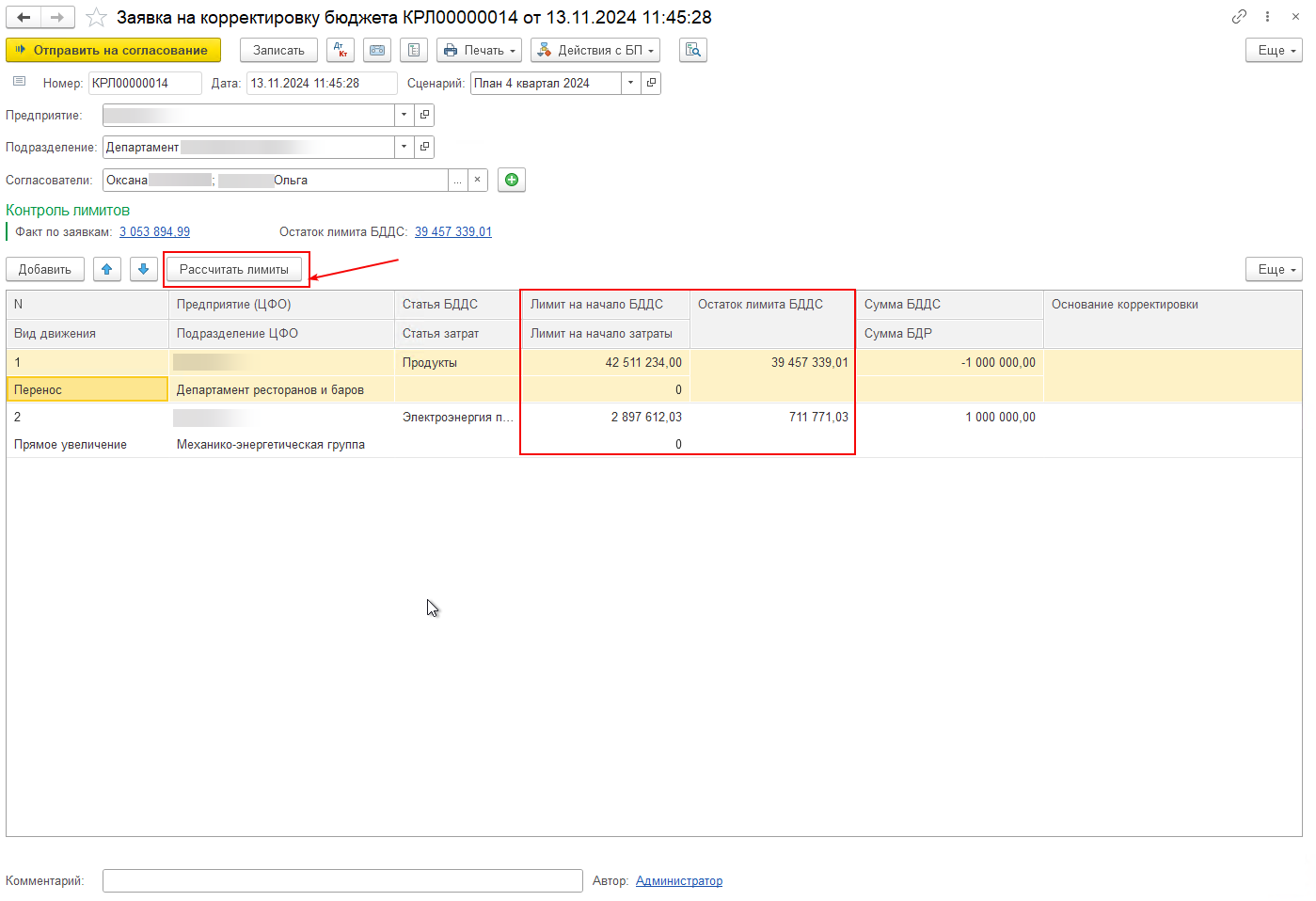Open the Администратор author link
The width and height of the screenshot is (1316, 901).
679,880
